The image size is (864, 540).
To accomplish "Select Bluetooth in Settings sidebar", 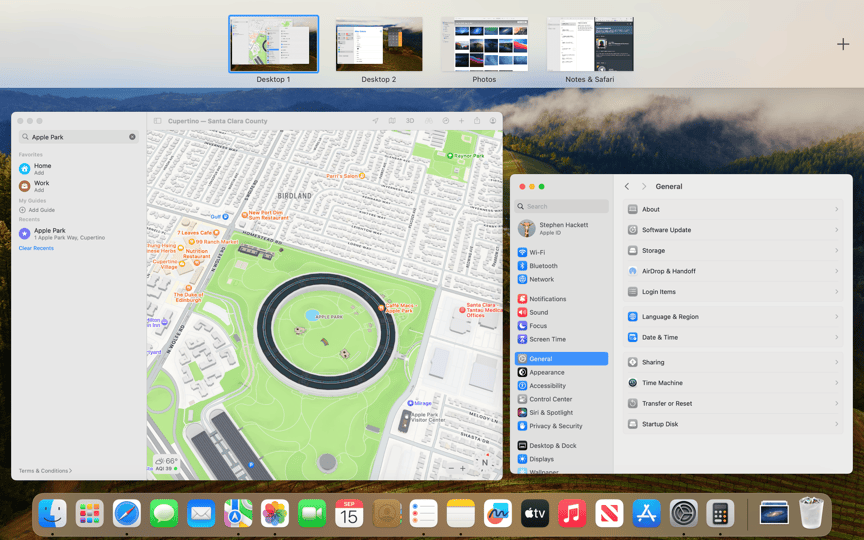I will pyautogui.click(x=561, y=266).
